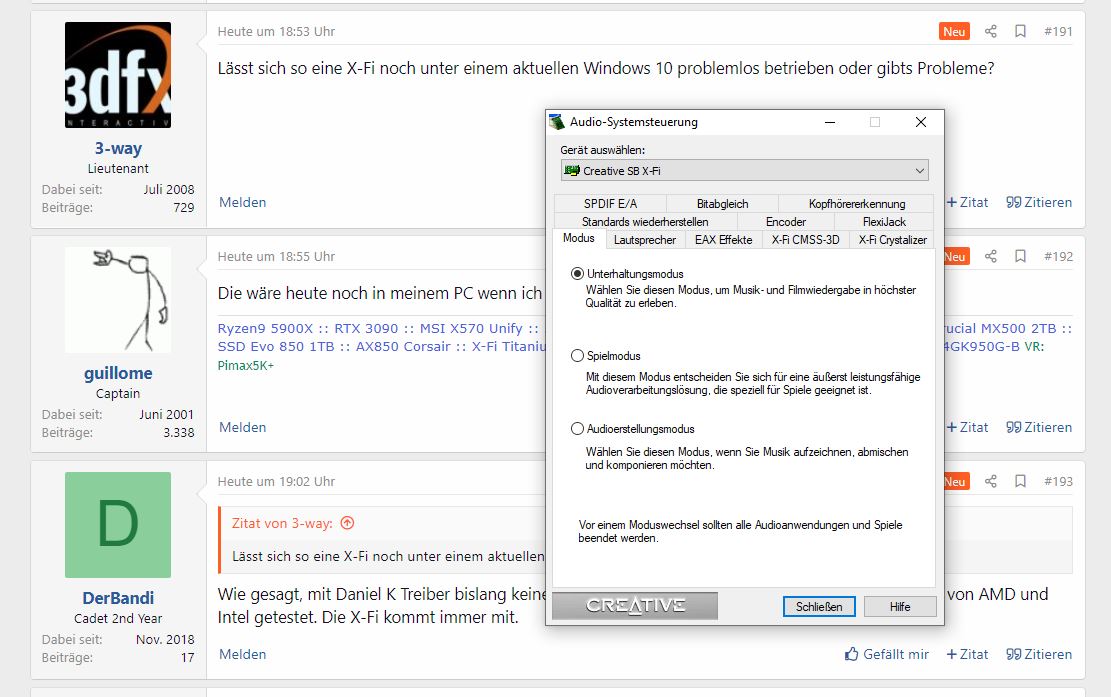This screenshot has width=1111, height=697.
Task: Click Zitieren on post #192
Action: (1039, 428)
